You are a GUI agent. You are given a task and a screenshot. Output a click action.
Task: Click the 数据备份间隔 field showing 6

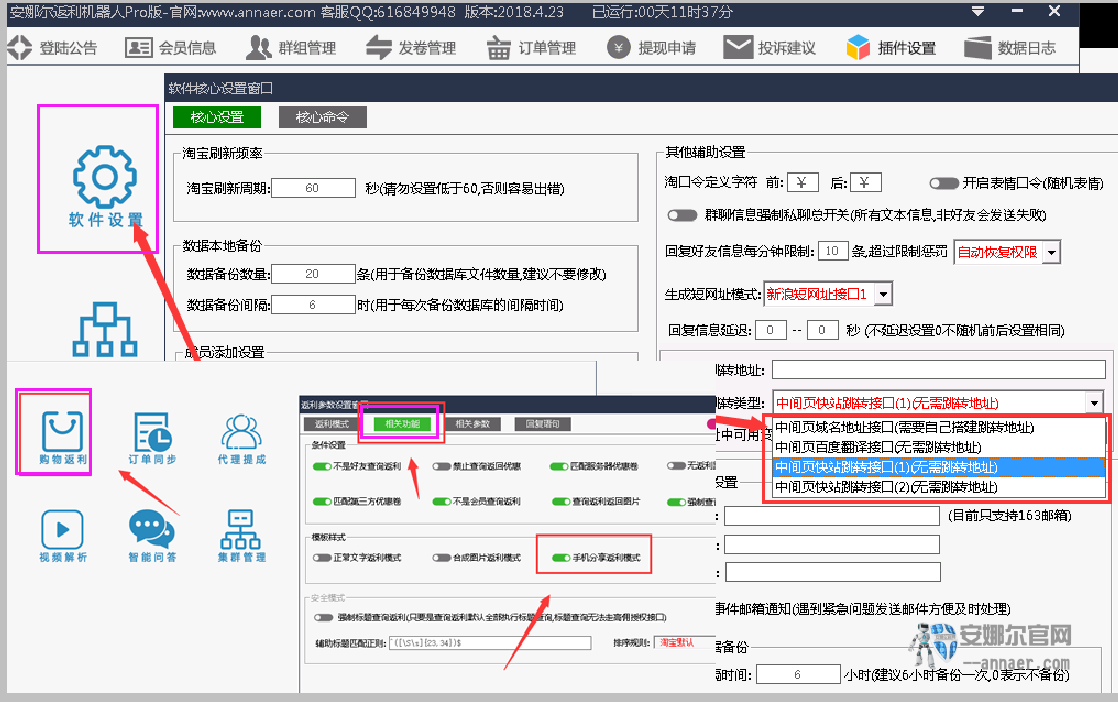coord(313,305)
